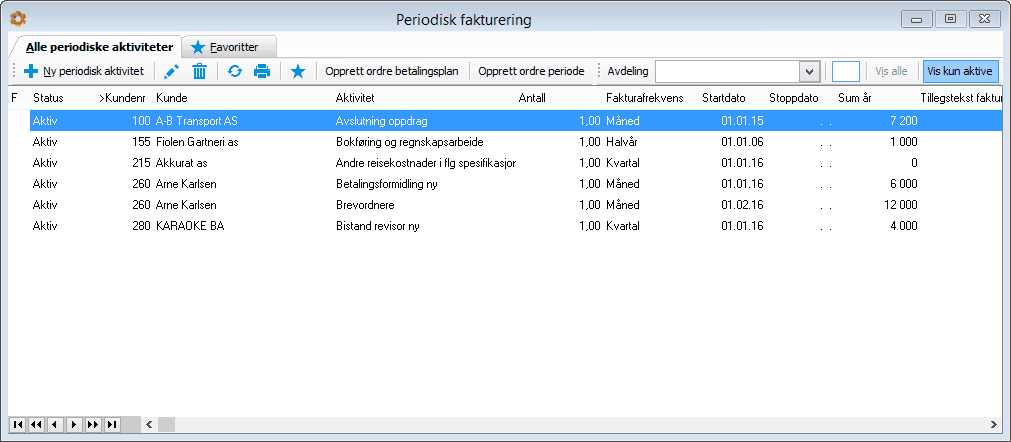Viewport: 1011px width, 442px height.
Task: Sort by Sum år column header
Action: [x=854, y=98]
